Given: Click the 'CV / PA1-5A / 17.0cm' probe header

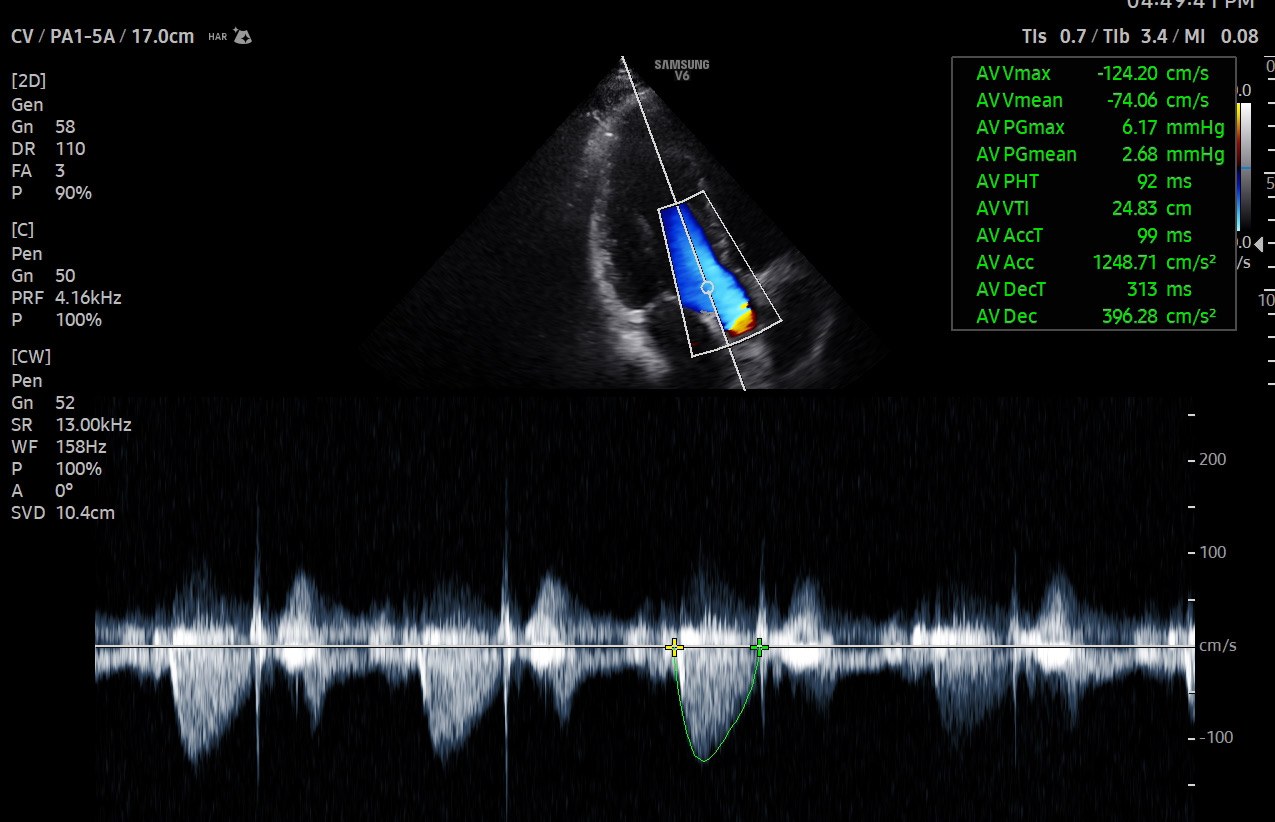Looking at the screenshot, I should pyautogui.click(x=103, y=37).
